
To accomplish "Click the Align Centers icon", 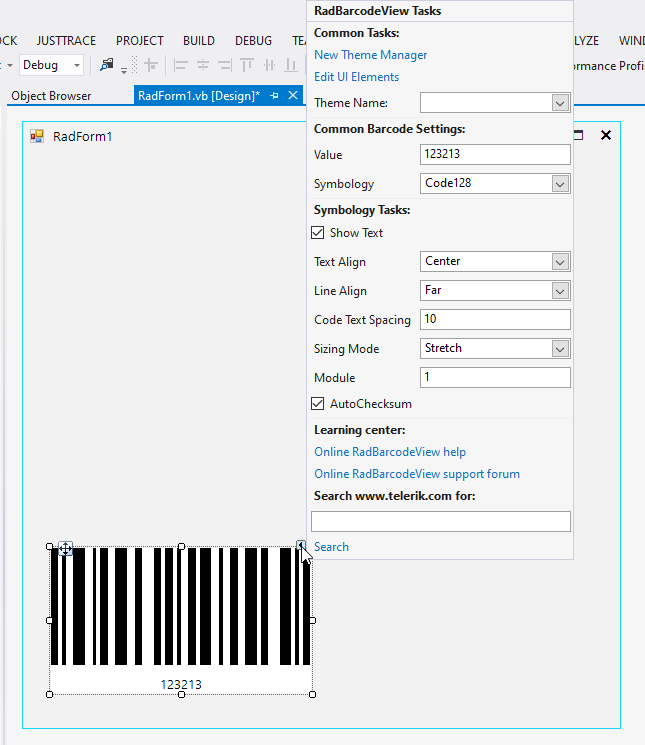I will [x=203, y=65].
